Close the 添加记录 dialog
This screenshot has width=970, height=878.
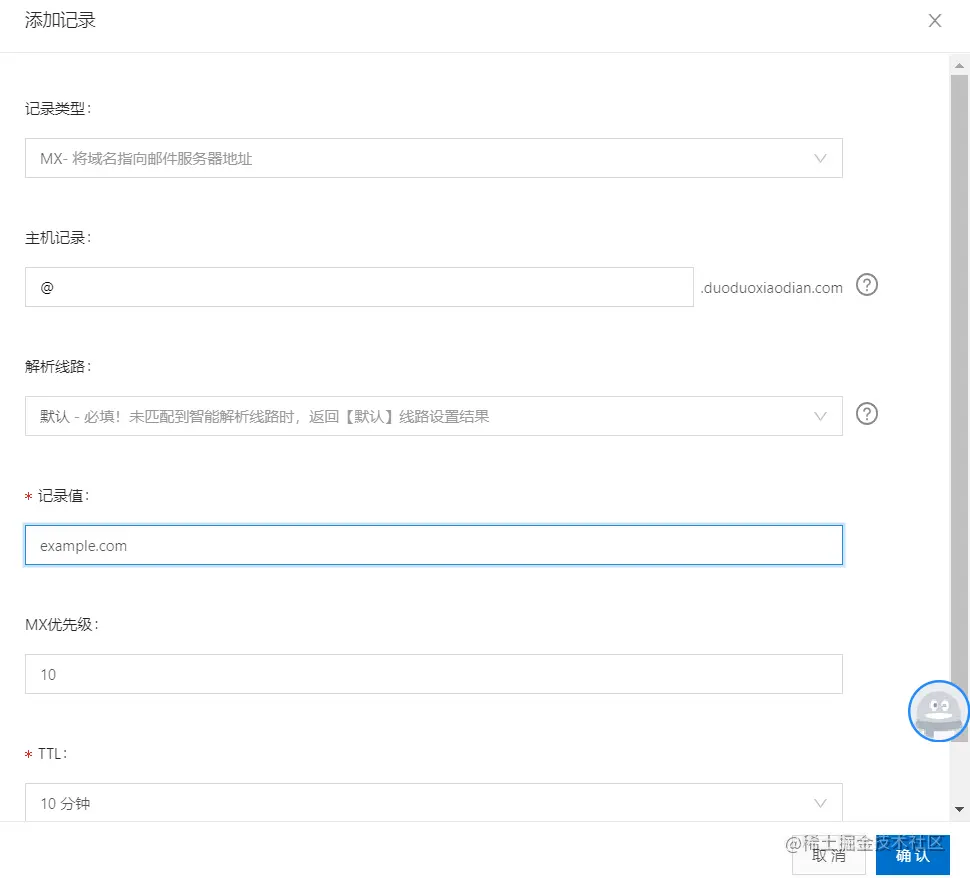[x=935, y=20]
